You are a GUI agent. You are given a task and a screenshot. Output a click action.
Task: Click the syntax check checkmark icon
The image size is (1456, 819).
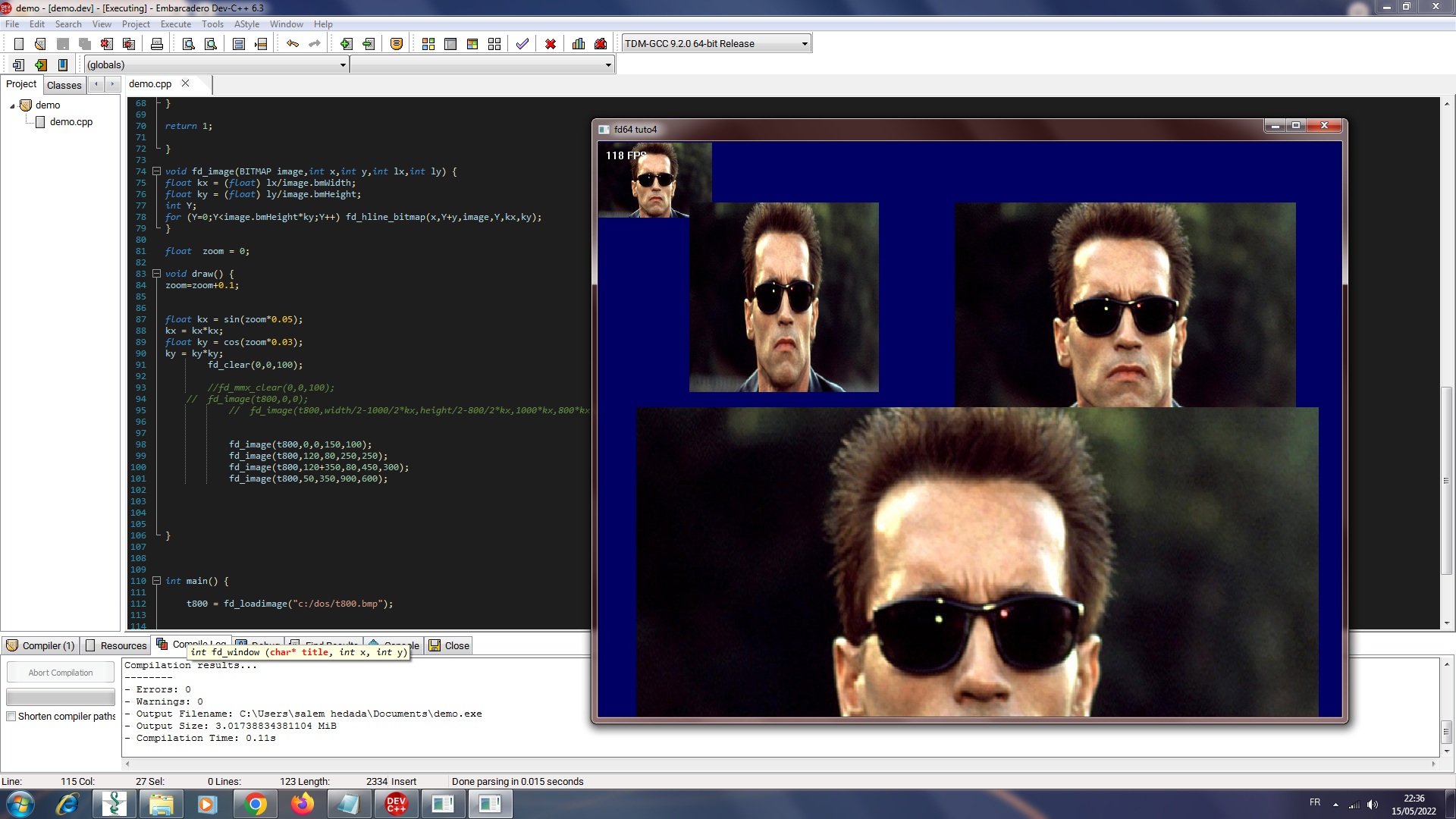(x=522, y=44)
